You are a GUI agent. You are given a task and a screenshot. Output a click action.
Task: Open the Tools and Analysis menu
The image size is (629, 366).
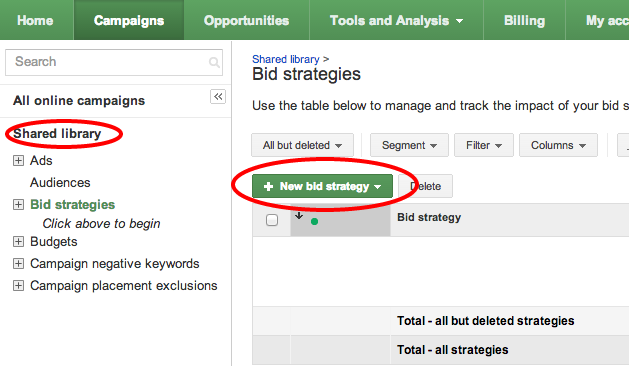click(x=396, y=20)
